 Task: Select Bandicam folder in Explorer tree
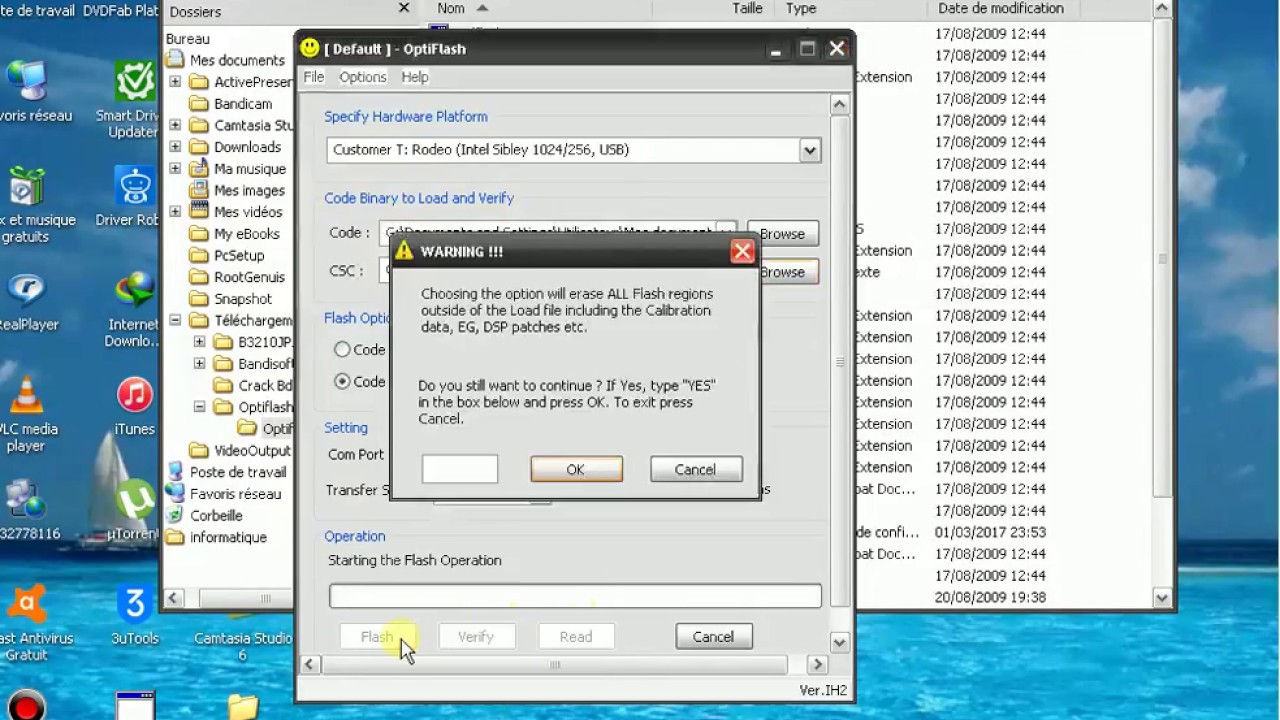(x=243, y=104)
